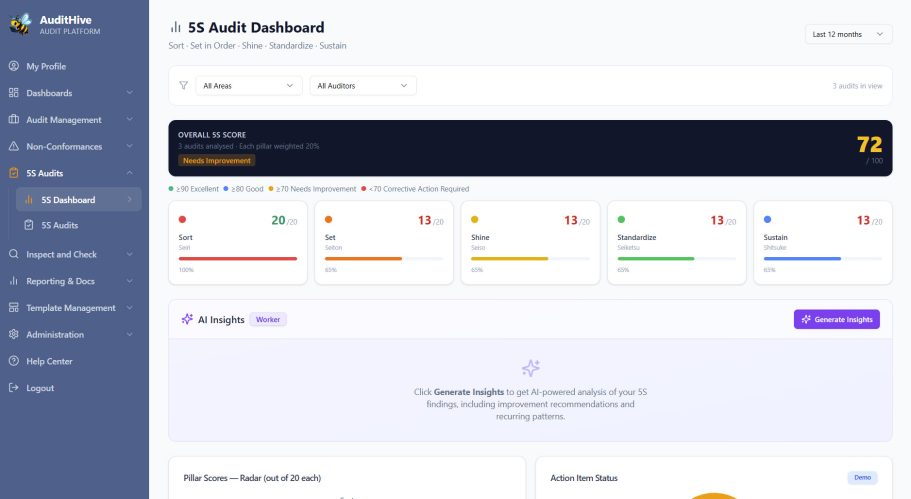
Task: Expand the Inspect and Check chevron
Action: [130, 254]
